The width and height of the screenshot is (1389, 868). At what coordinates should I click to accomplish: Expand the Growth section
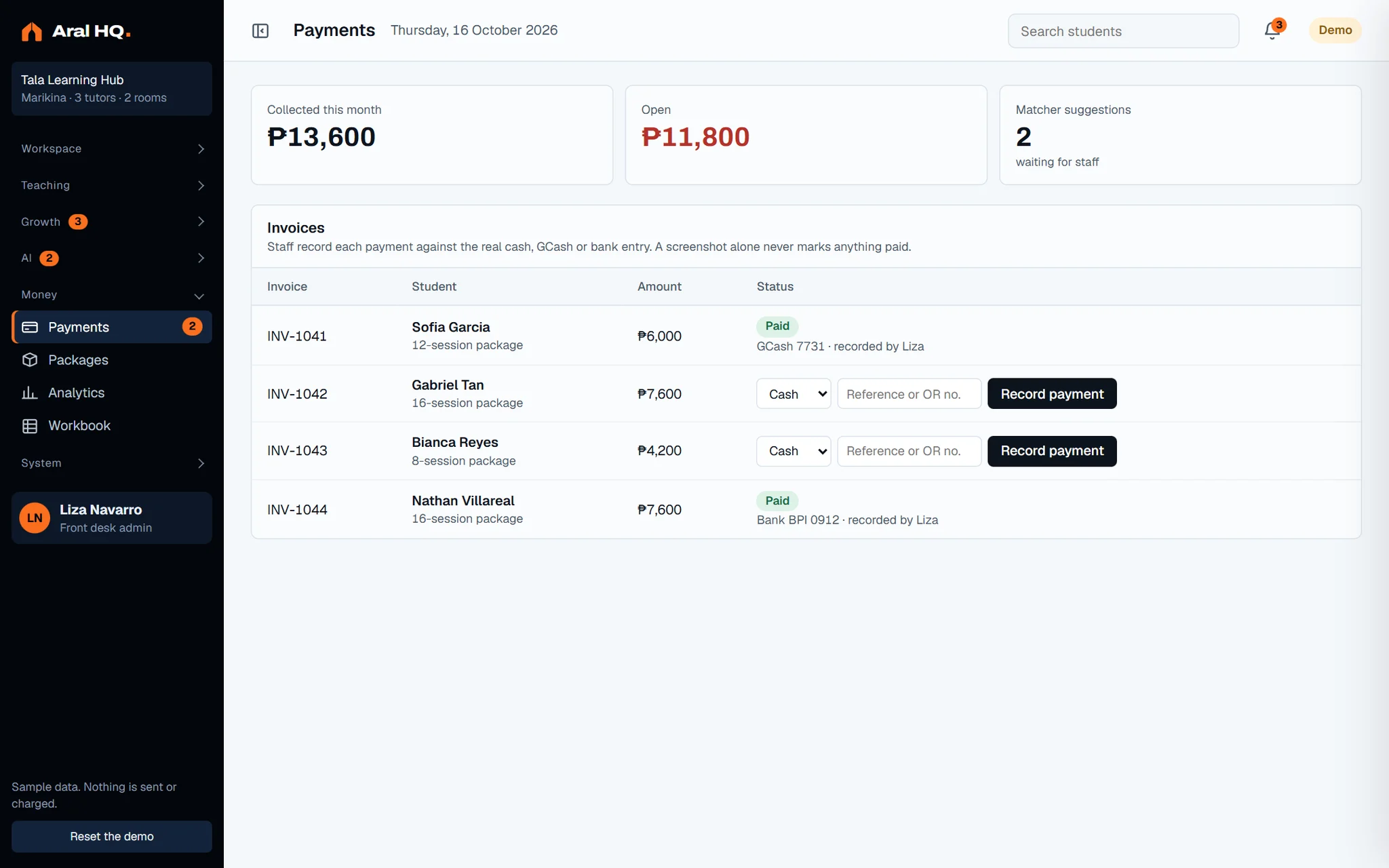tap(112, 222)
